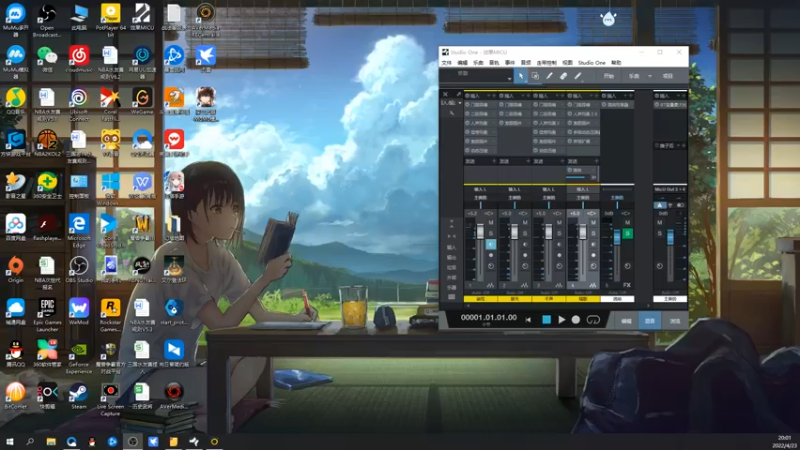
Task: Click the channel 1 yellow name label
Action: 481,299
